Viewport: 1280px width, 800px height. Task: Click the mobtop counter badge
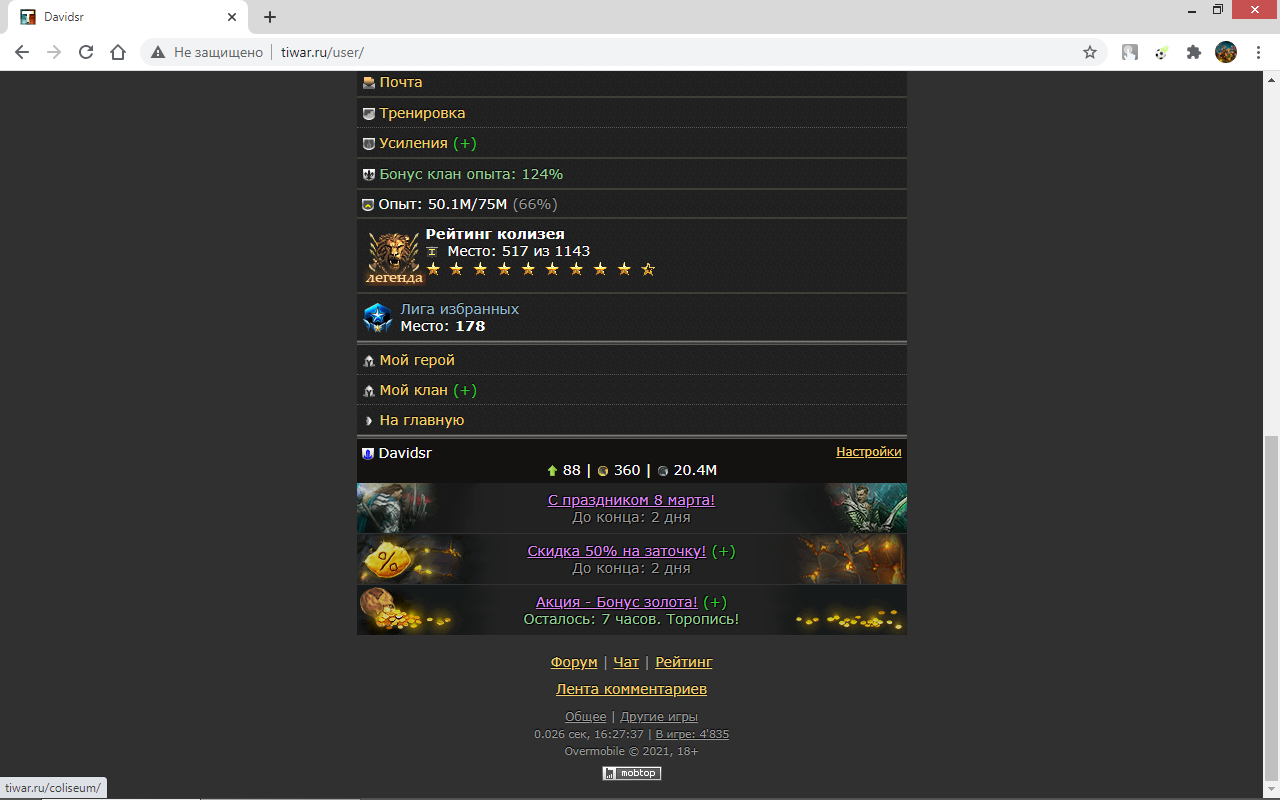[x=631, y=773]
